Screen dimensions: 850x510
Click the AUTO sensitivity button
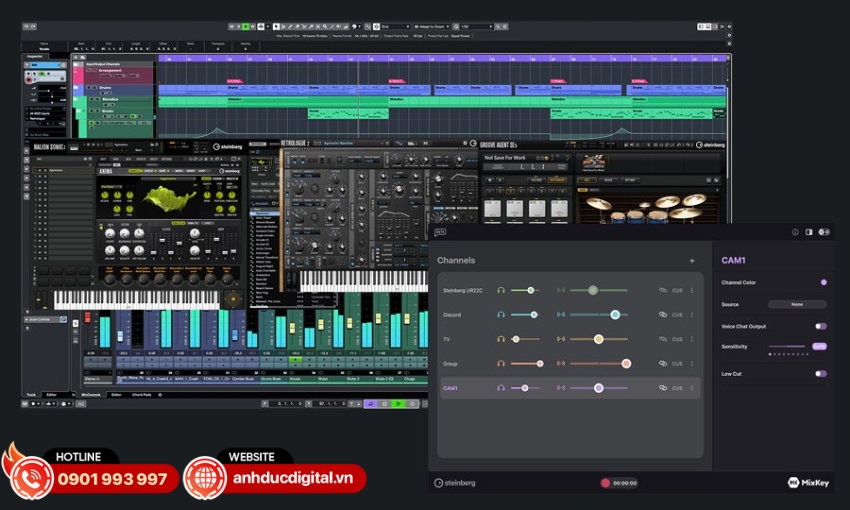pos(819,346)
